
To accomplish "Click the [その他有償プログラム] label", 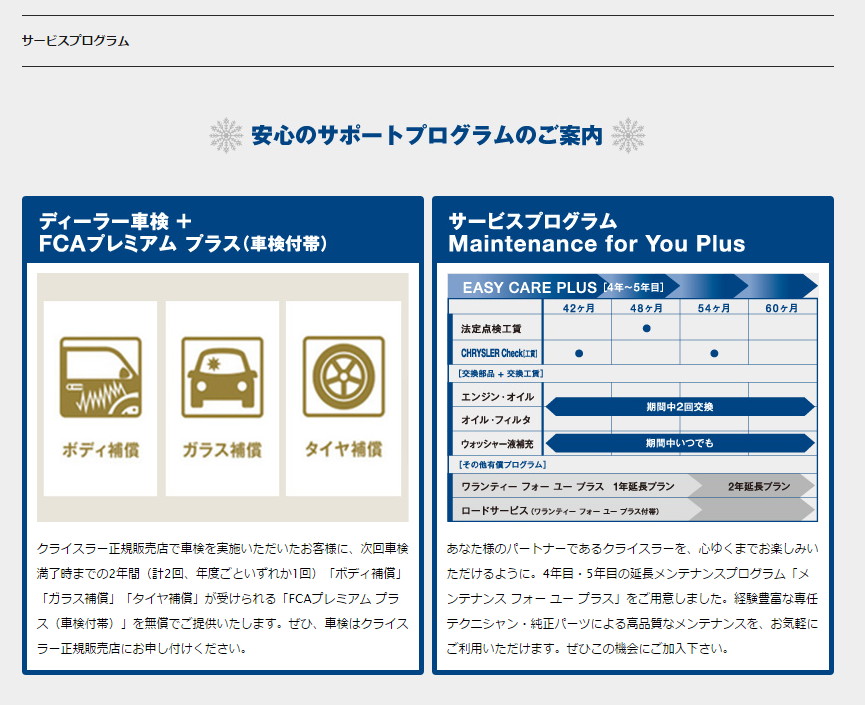I will pos(503,464).
